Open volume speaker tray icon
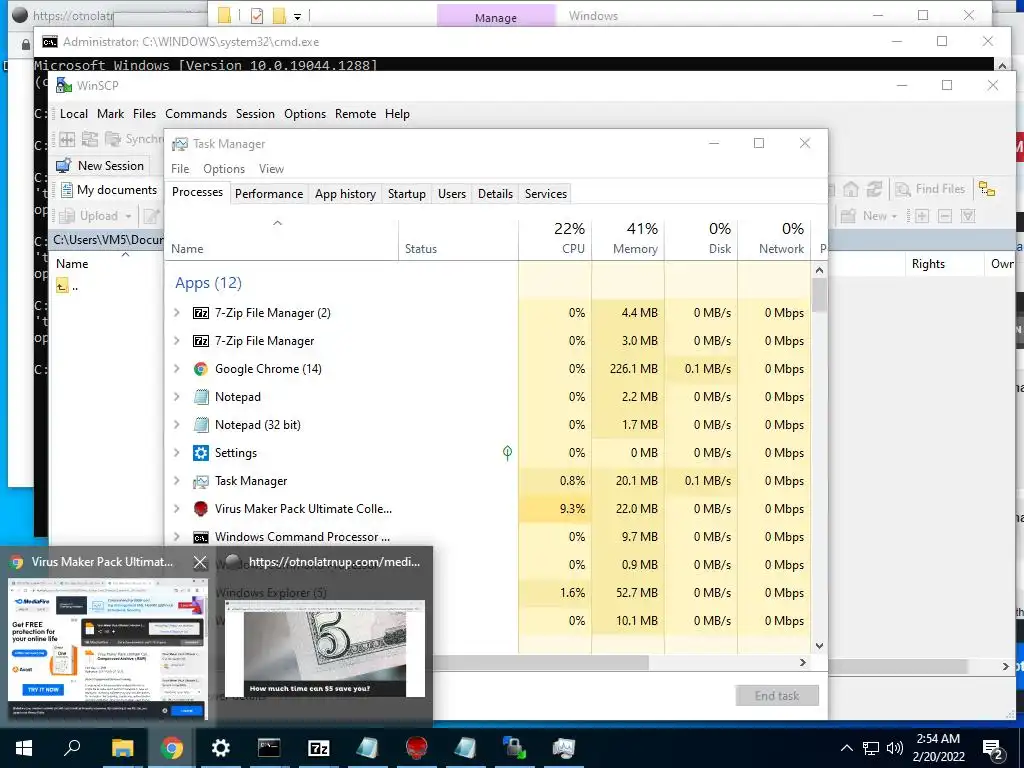The image size is (1024, 768). tap(895, 748)
